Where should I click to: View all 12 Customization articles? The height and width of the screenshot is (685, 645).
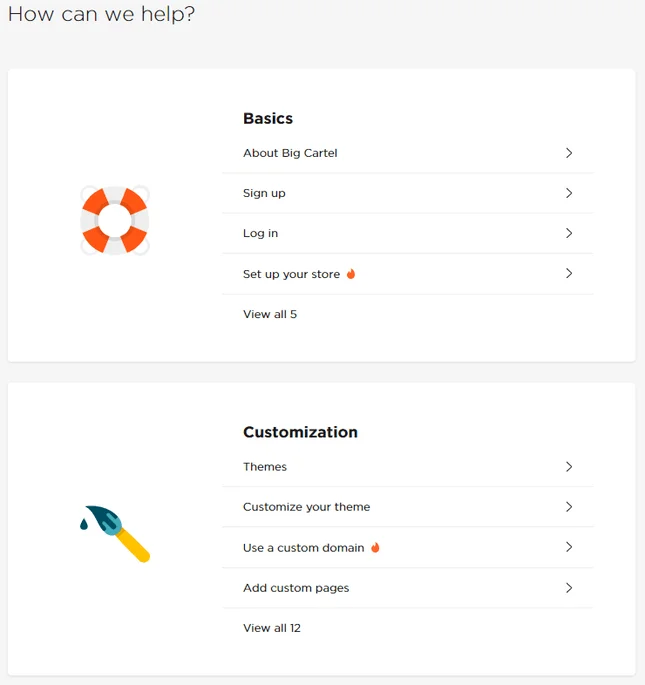point(272,628)
